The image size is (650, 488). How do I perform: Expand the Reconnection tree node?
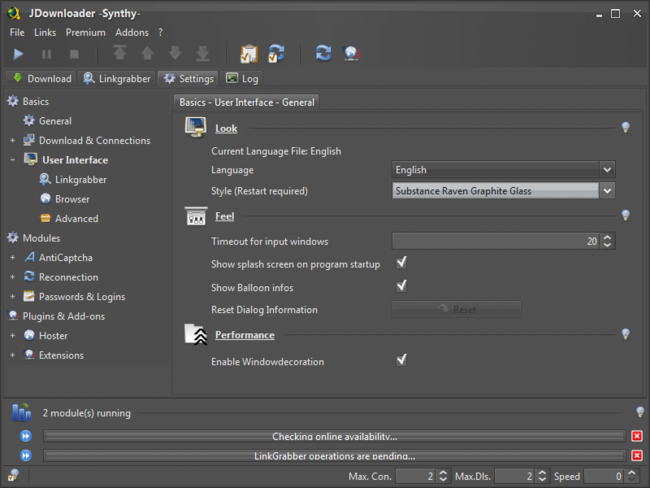[12, 277]
